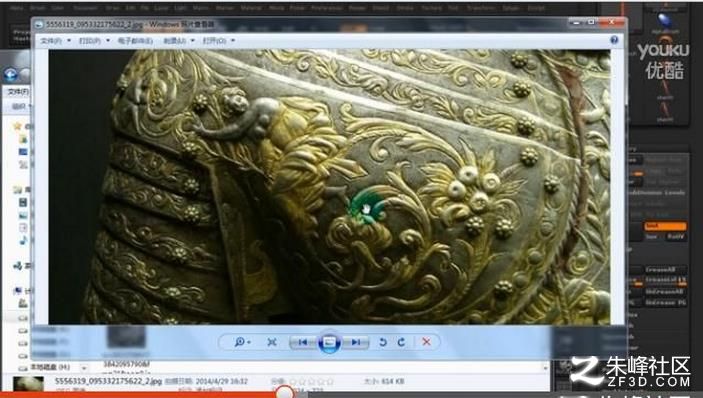The width and height of the screenshot is (703, 398).
Task: Click the video progress slider knob
Action: pyautogui.click(x=284, y=393)
